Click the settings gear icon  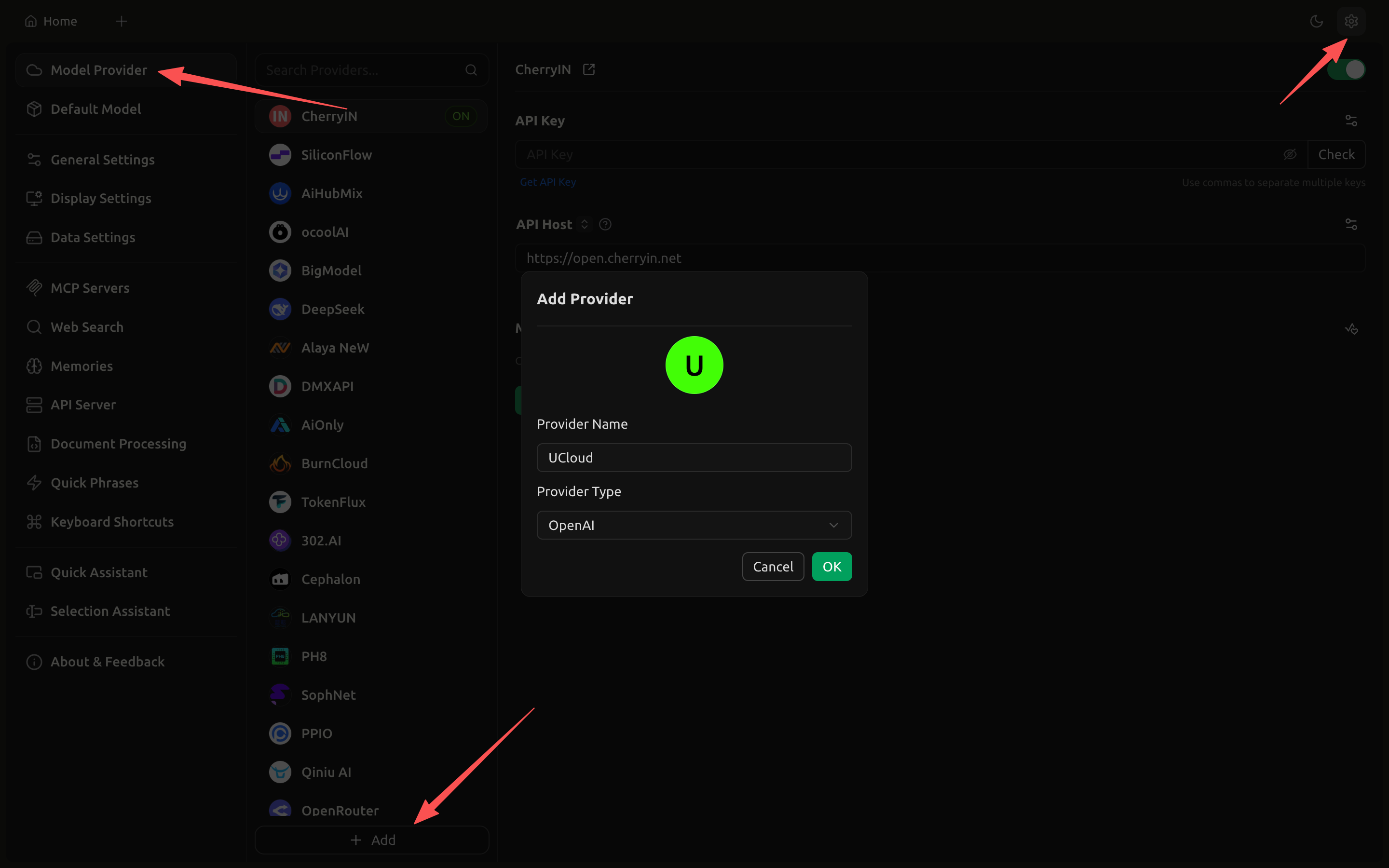pyautogui.click(x=1350, y=21)
